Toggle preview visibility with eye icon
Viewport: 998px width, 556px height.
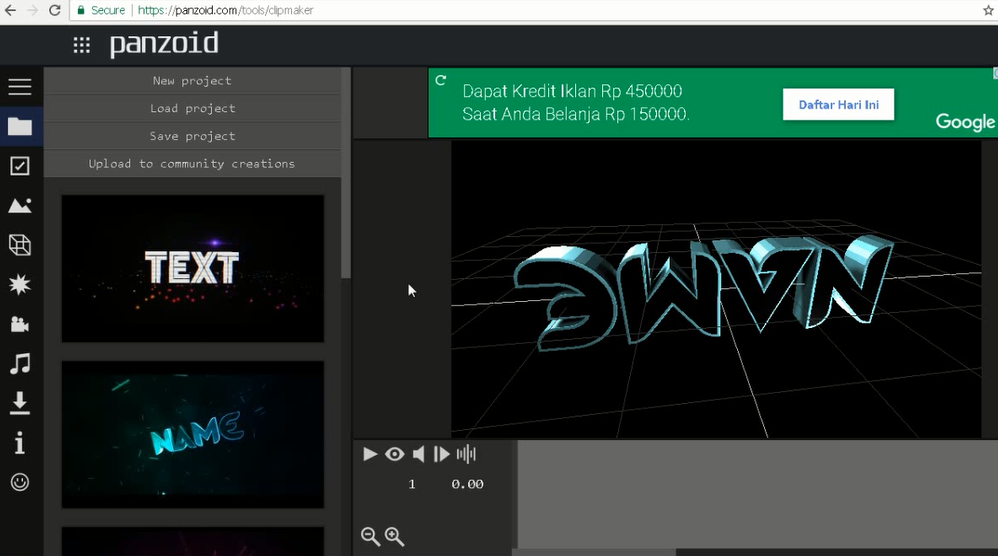tap(395, 454)
